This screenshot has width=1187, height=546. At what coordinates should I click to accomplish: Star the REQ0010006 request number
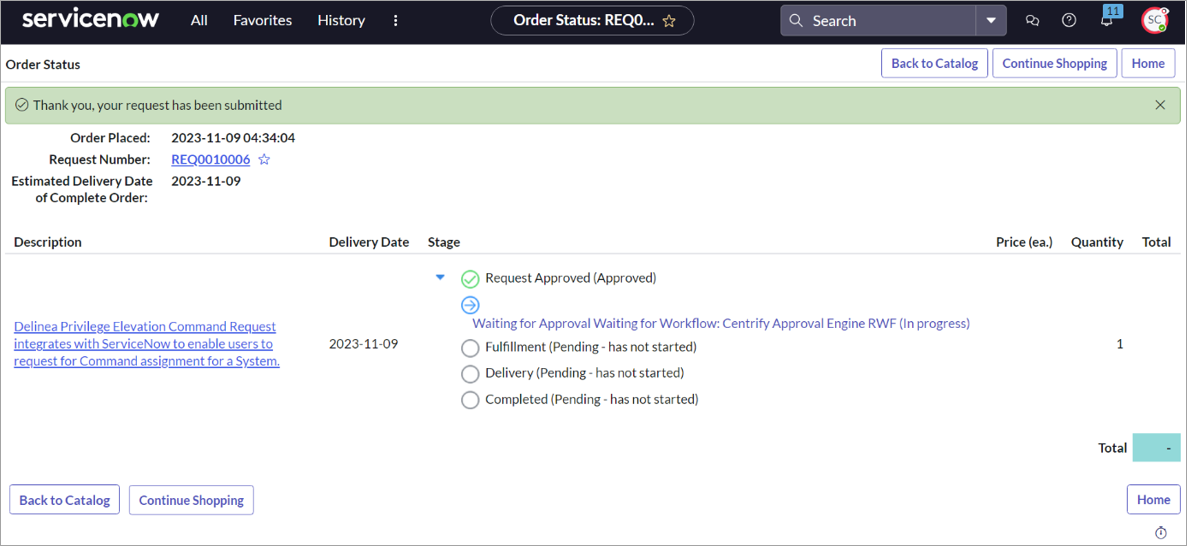tap(264, 160)
